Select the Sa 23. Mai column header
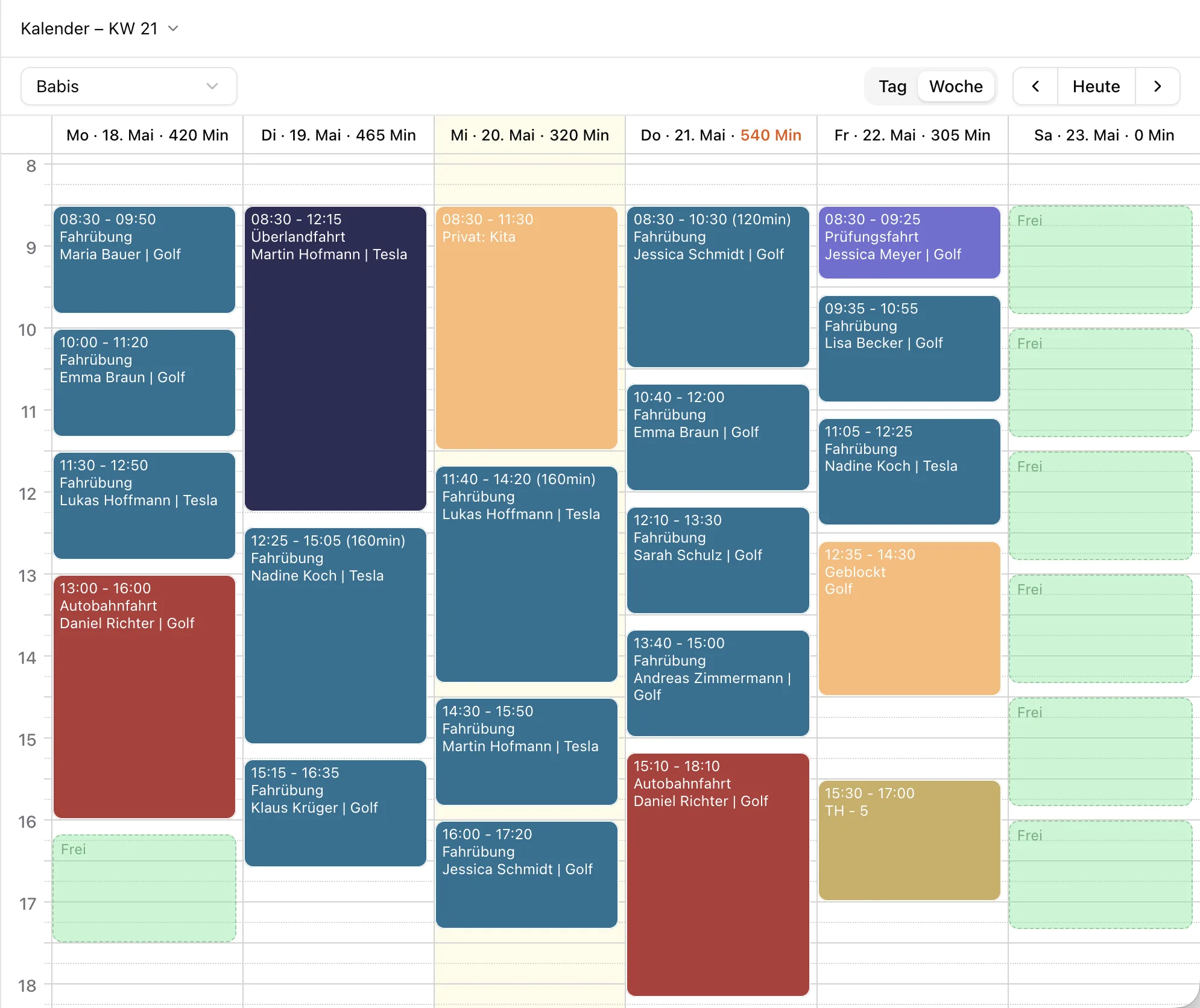 pyautogui.click(x=1104, y=135)
